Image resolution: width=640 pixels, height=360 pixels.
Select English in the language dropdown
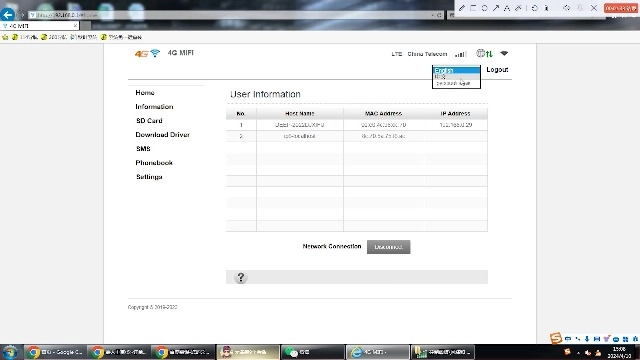(456, 70)
